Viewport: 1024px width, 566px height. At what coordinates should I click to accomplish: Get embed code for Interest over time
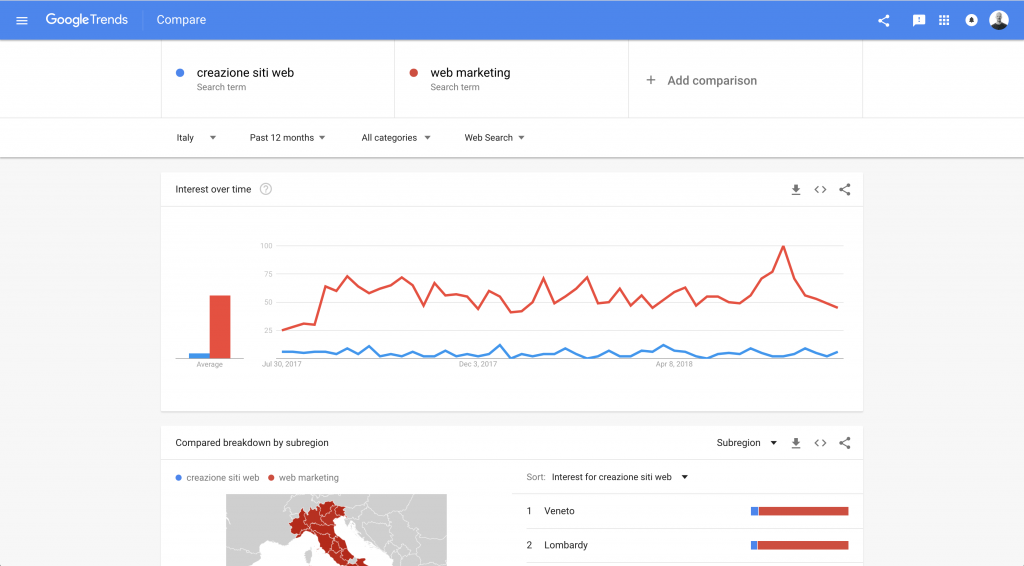point(820,190)
